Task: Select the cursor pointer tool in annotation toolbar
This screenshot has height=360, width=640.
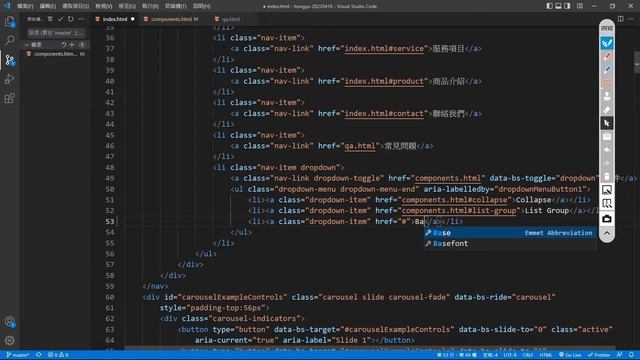Action: pos(607,123)
